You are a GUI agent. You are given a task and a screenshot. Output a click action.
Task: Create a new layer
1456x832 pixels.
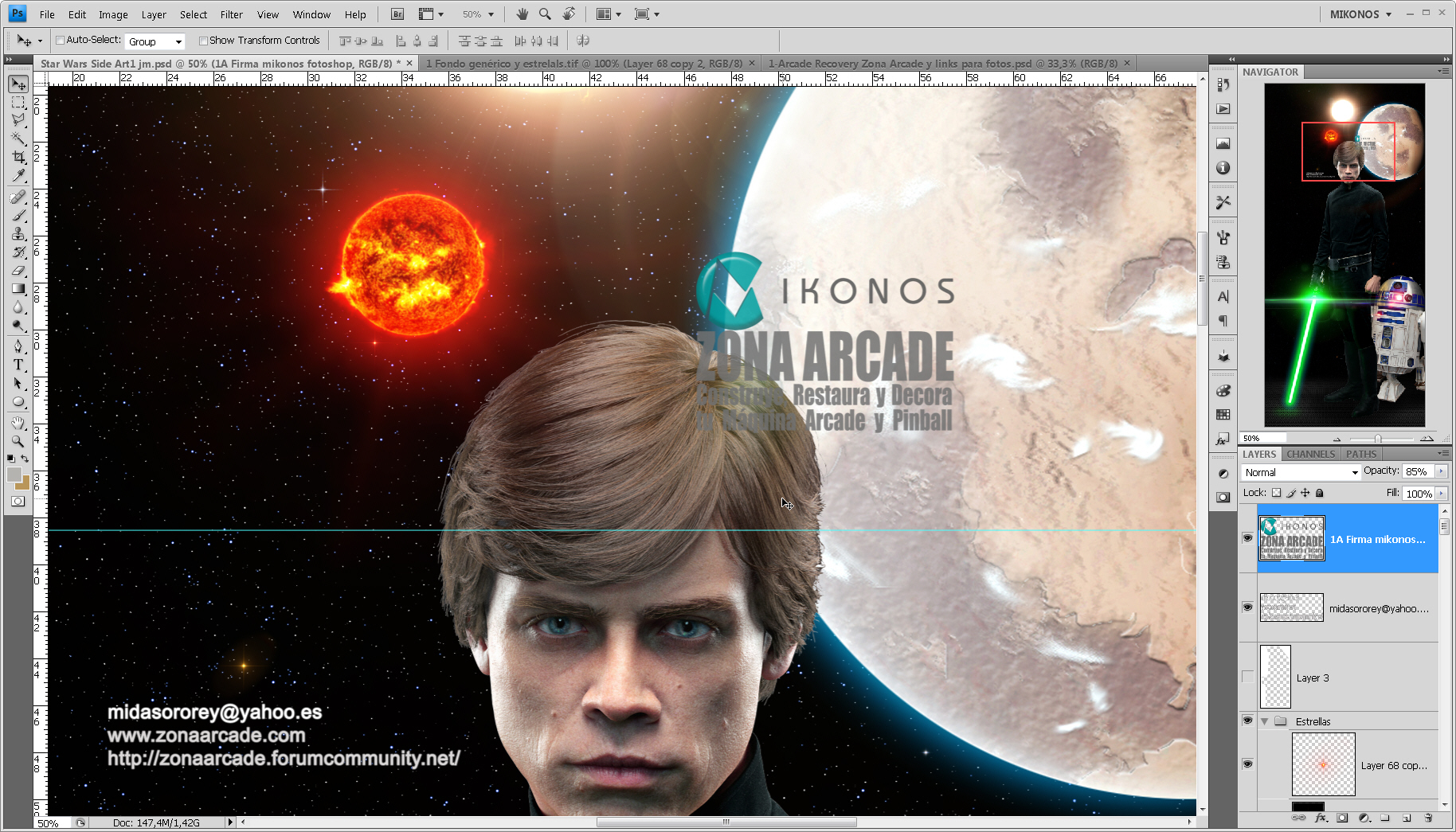click(1407, 818)
